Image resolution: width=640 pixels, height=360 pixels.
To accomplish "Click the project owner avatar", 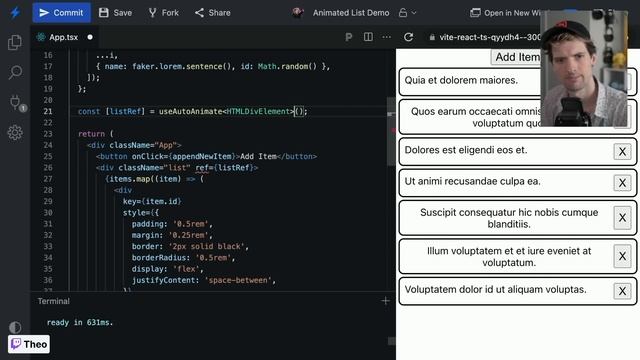I will (298, 13).
